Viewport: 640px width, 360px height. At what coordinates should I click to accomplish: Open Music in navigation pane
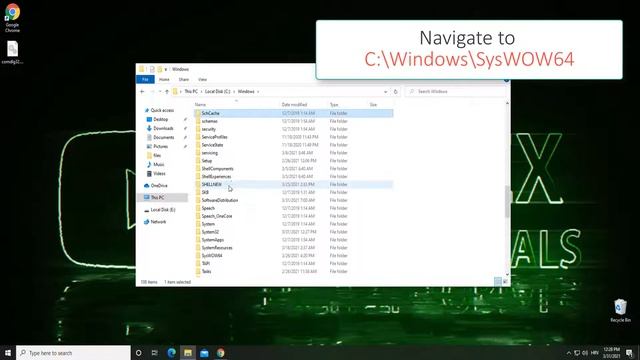[x=158, y=164]
